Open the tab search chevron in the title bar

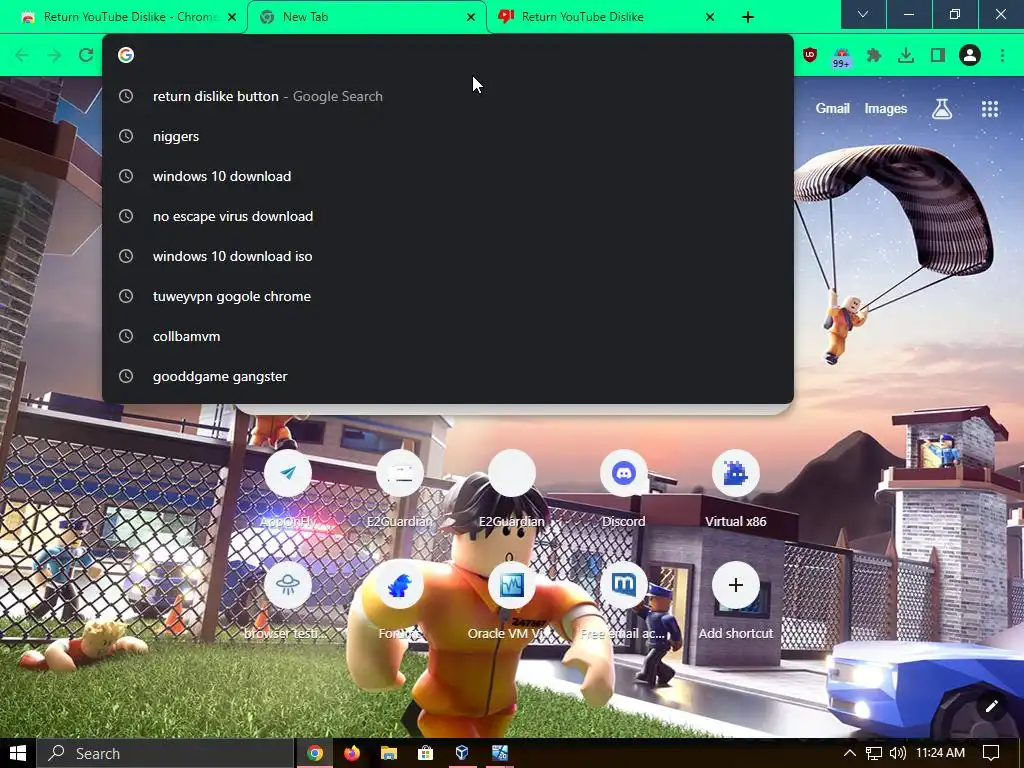coord(863,14)
